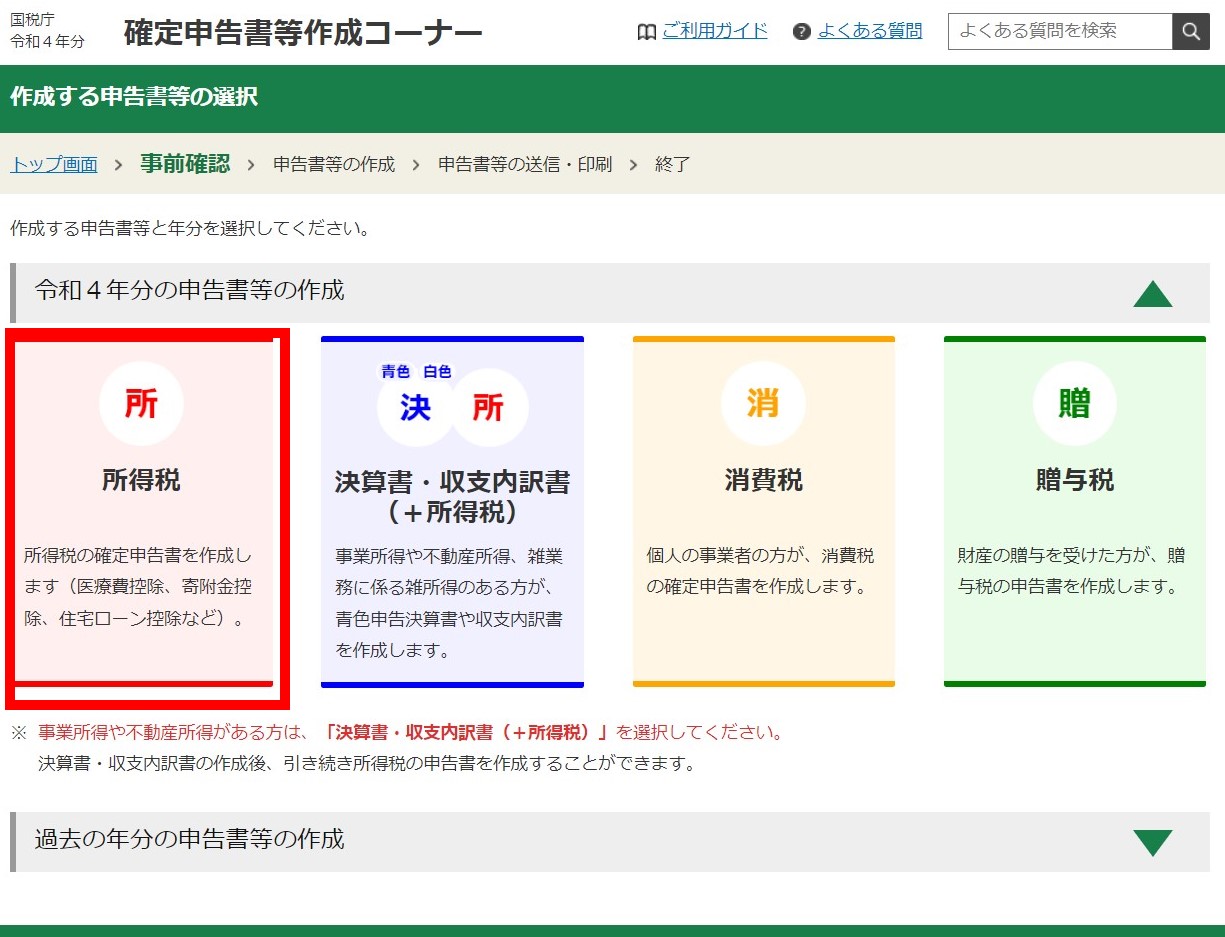Open the よくある質問 link
This screenshot has width=1225, height=937.
tap(869, 31)
